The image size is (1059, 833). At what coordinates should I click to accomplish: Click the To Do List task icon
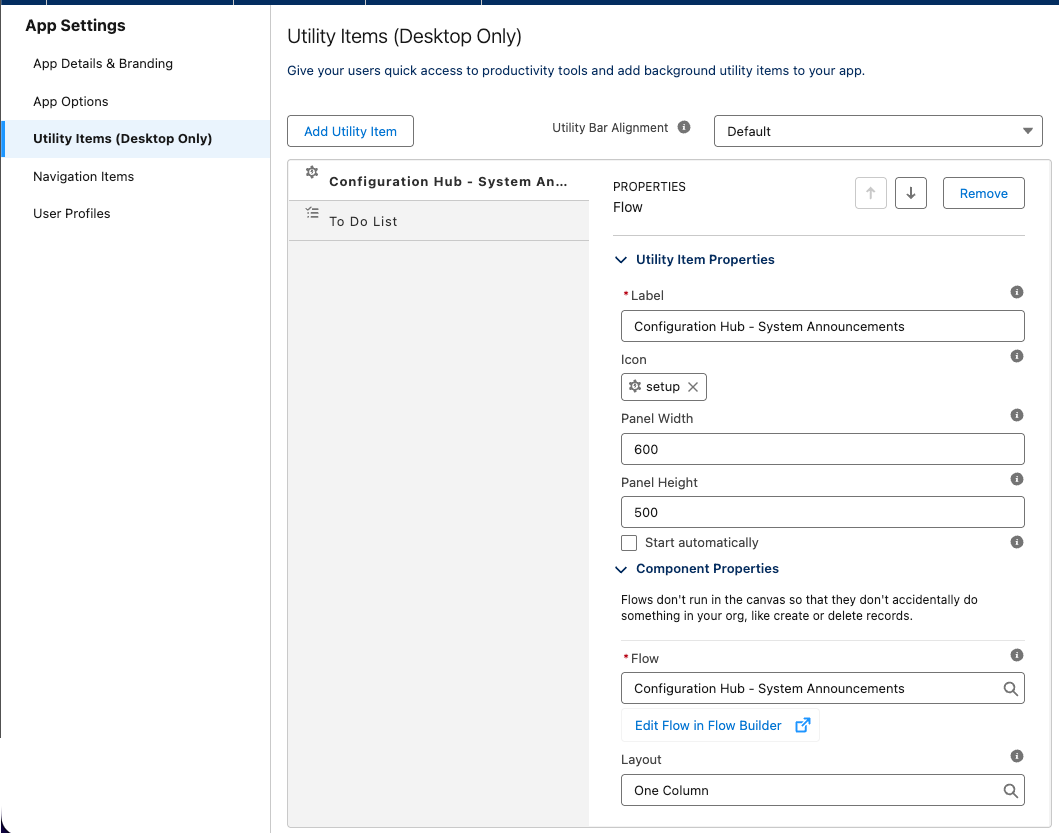(x=311, y=212)
